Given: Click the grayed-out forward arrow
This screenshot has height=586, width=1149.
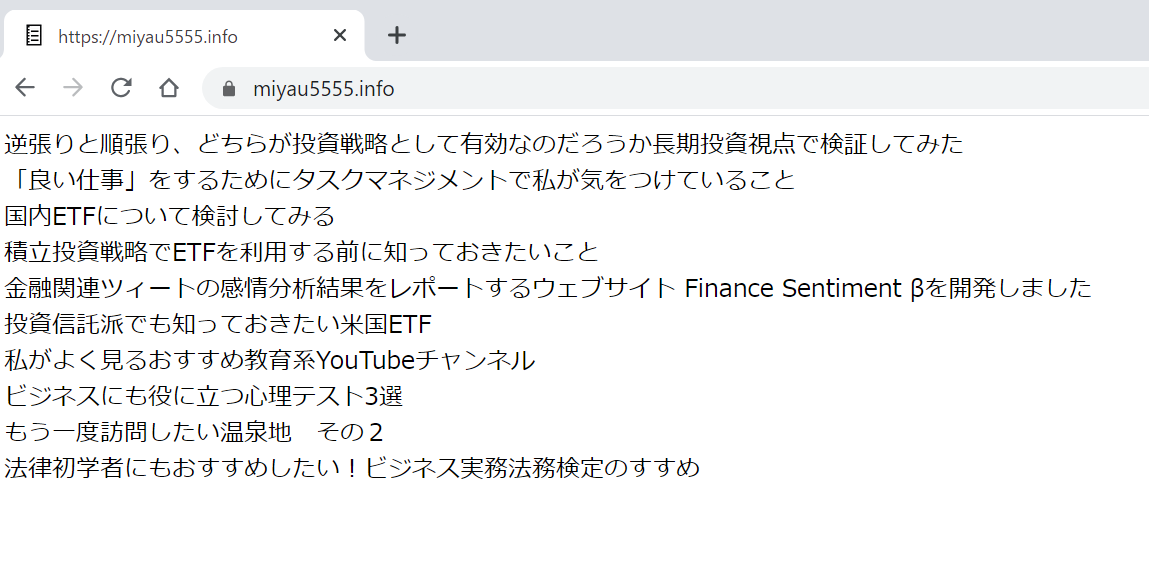Looking at the screenshot, I should click(73, 88).
